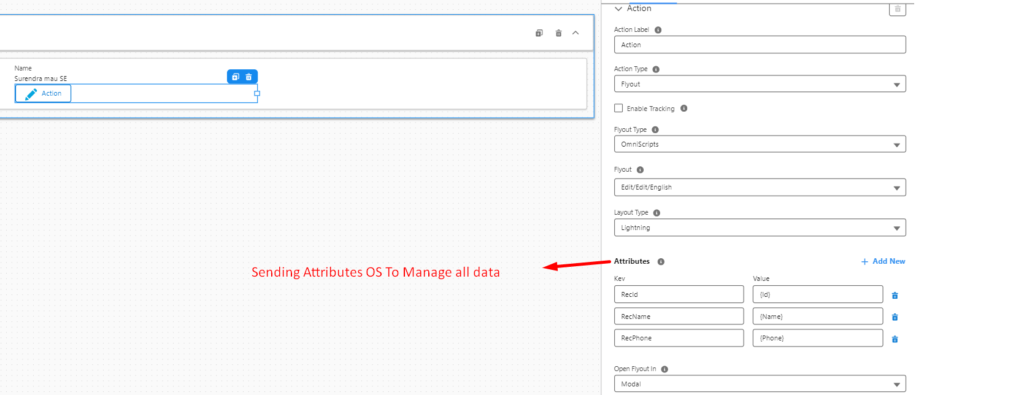This screenshot has height=395, width=1024.
Task: Enable the Enable Tracking checkbox
Action: (618, 108)
